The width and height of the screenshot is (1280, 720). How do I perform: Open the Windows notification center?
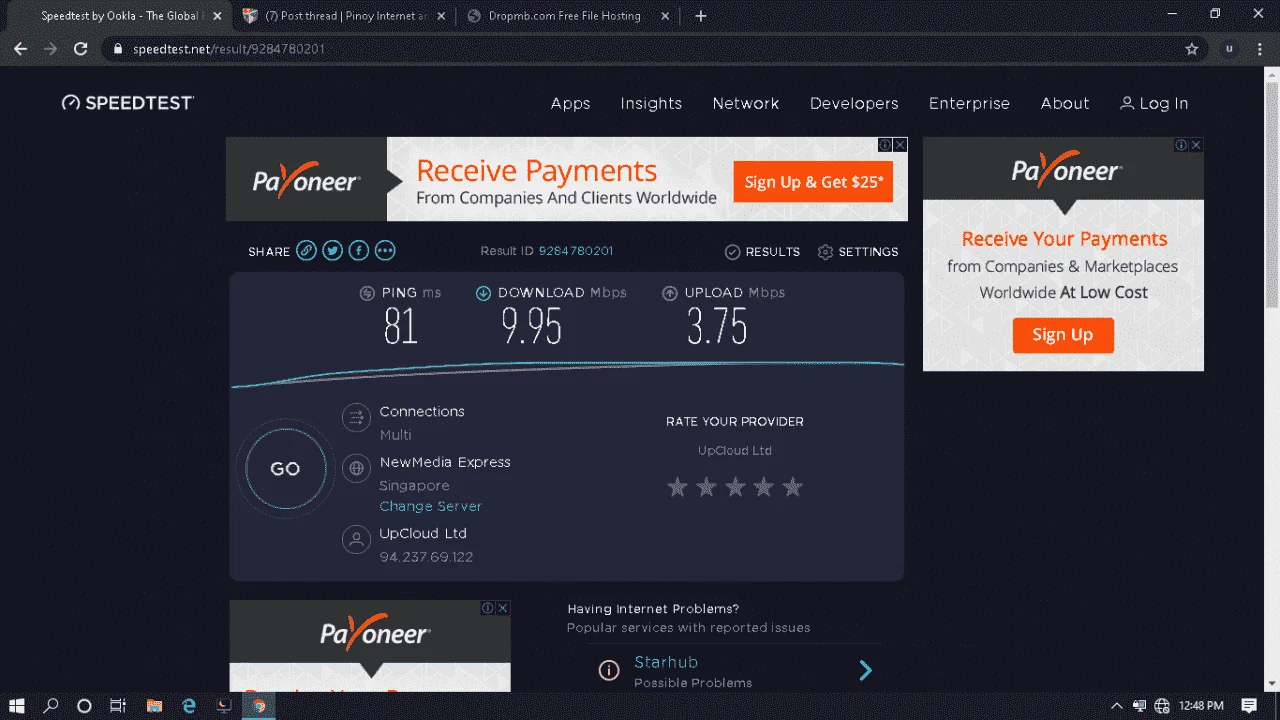[x=1249, y=706]
